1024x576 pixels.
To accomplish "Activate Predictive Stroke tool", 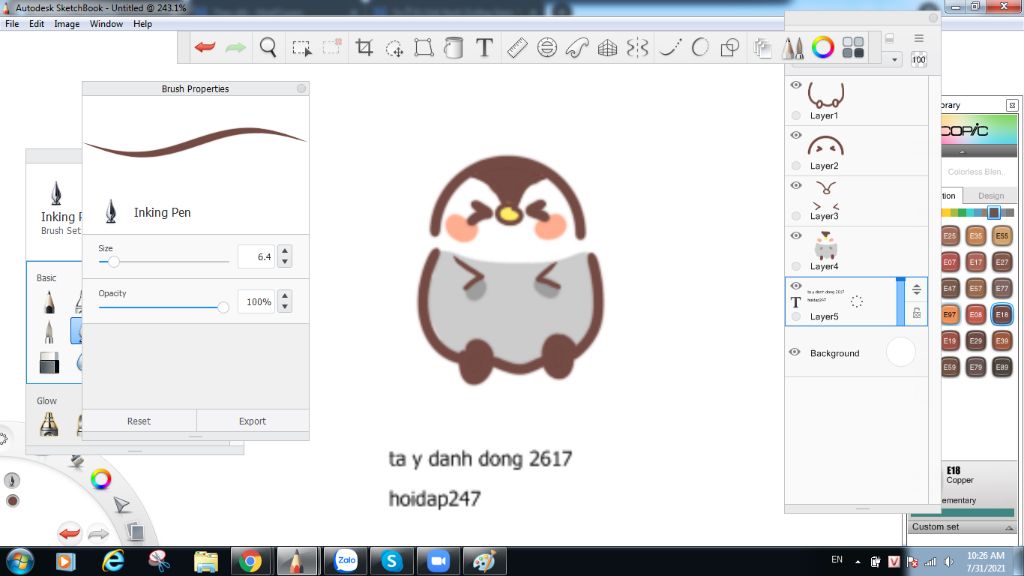I will click(x=700, y=47).
